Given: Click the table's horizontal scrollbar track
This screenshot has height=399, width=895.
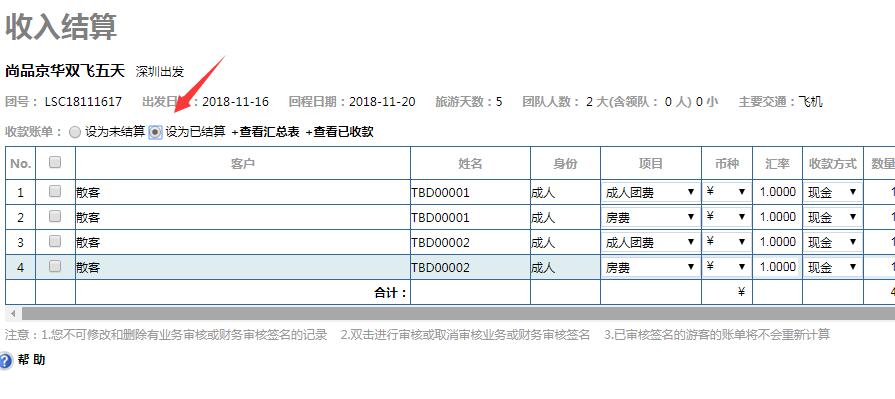Looking at the screenshot, I should [458, 313].
